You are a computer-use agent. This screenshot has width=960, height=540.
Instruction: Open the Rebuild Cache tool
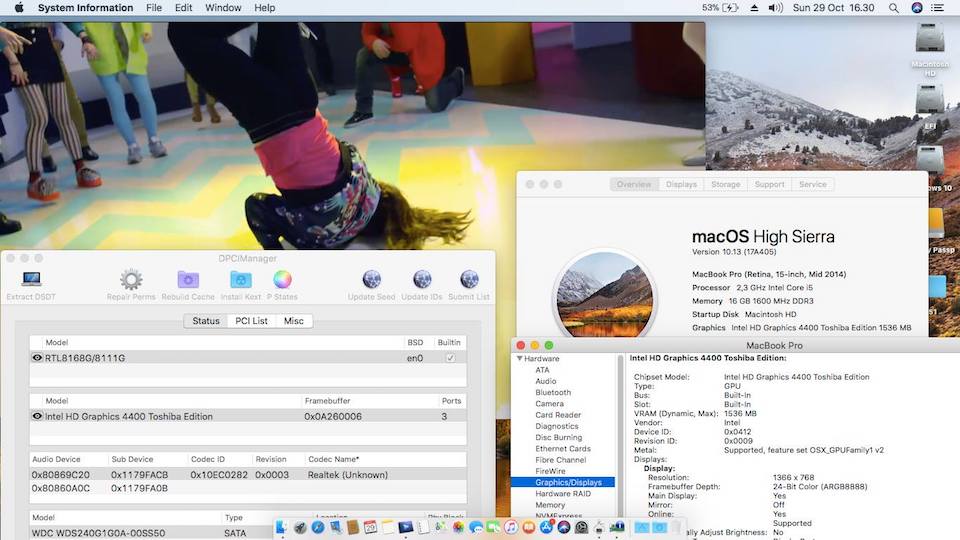pyautogui.click(x=188, y=280)
